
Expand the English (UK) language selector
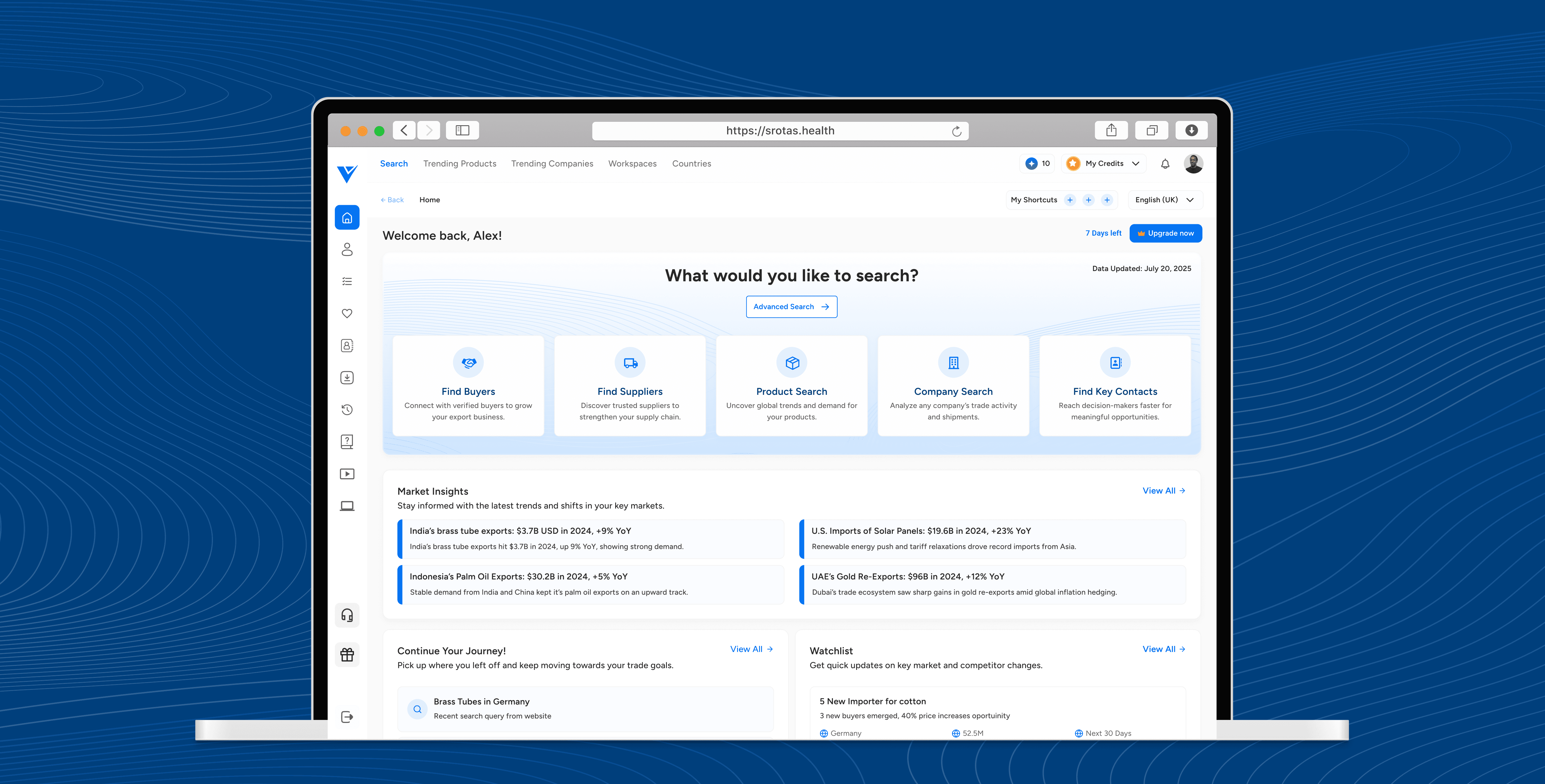1164,200
